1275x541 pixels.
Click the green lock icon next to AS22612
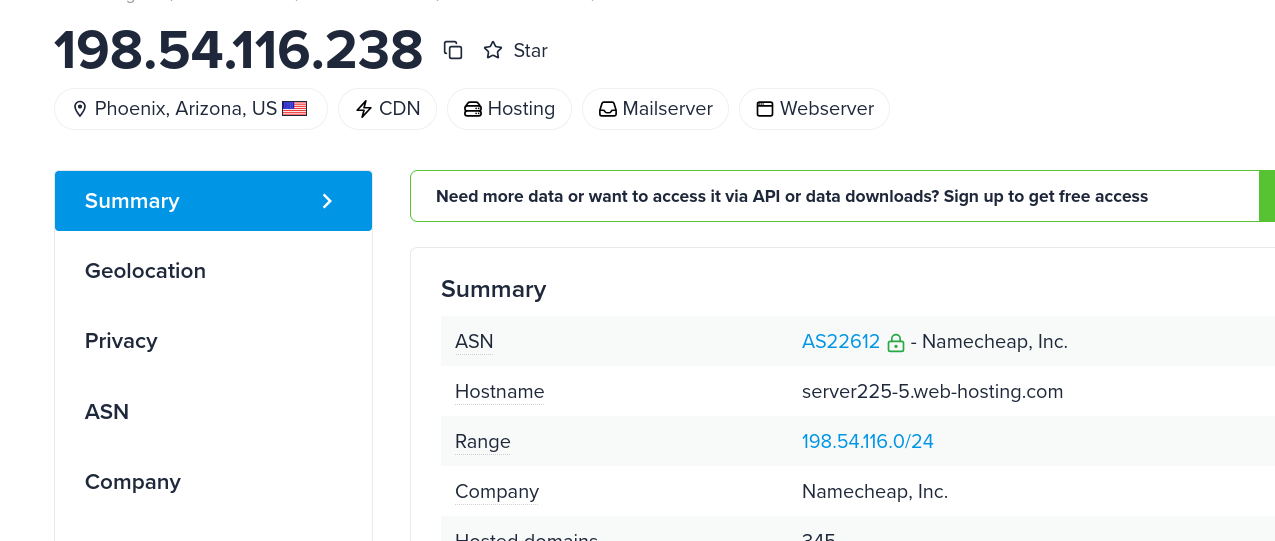[896, 343]
